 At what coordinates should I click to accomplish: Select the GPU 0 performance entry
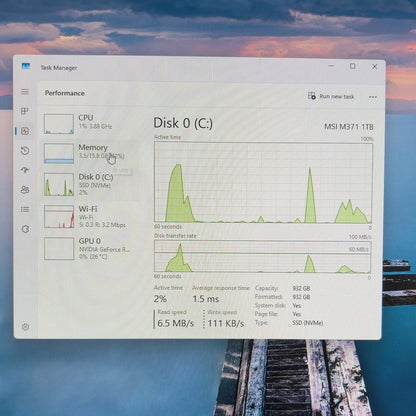(x=91, y=248)
